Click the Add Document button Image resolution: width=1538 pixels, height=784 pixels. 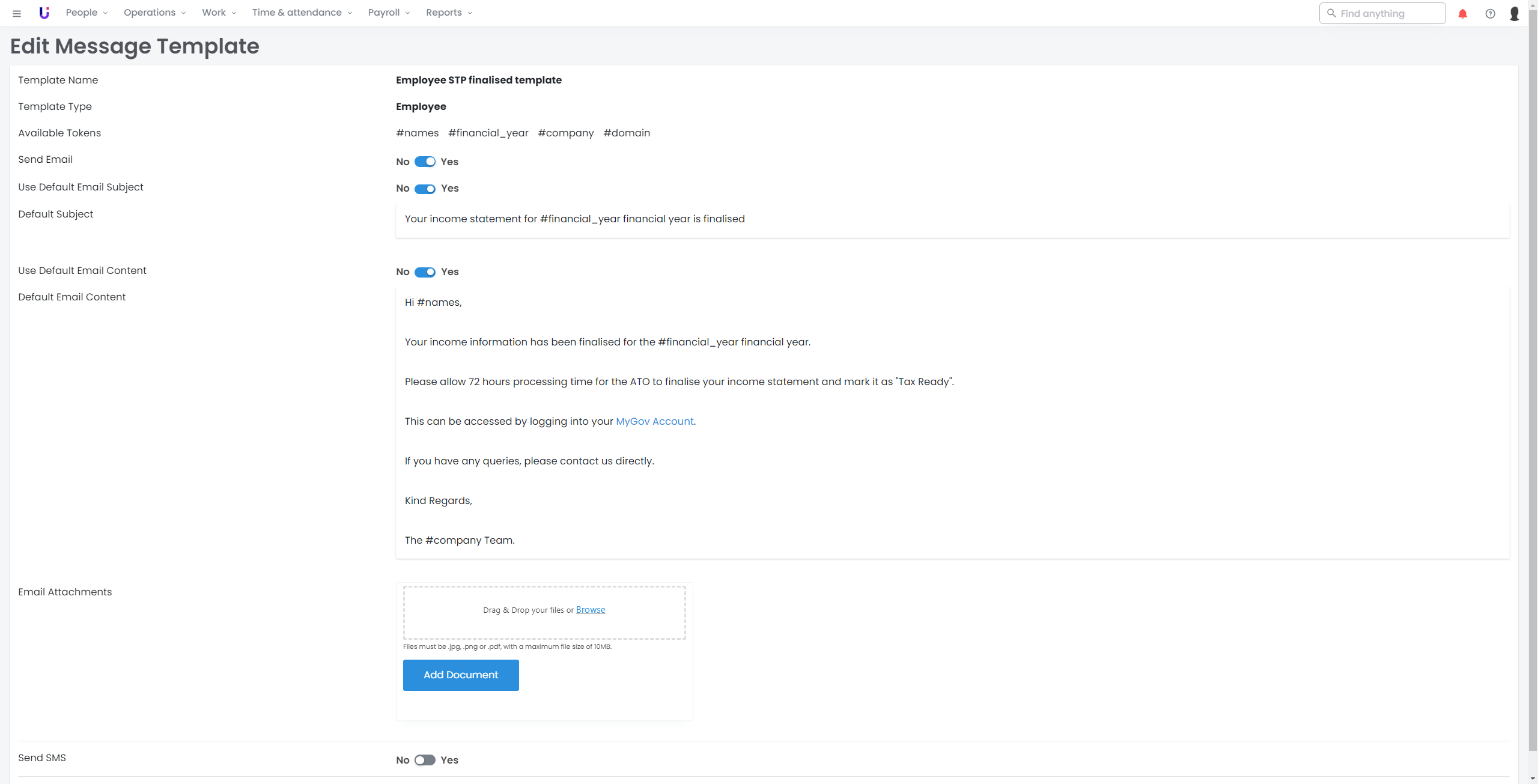461,675
